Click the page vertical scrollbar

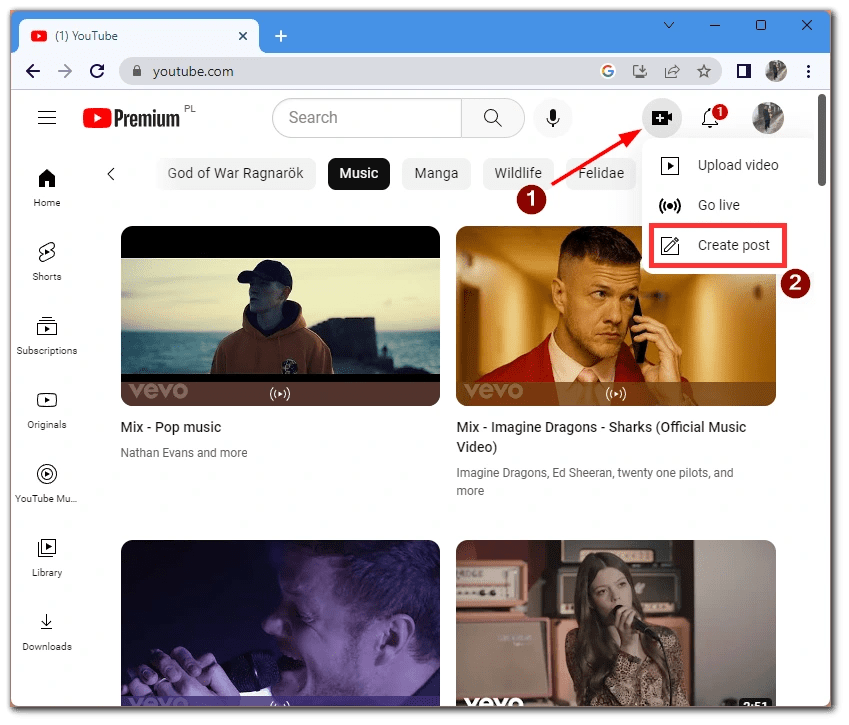pyautogui.click(x=822, y=141)
